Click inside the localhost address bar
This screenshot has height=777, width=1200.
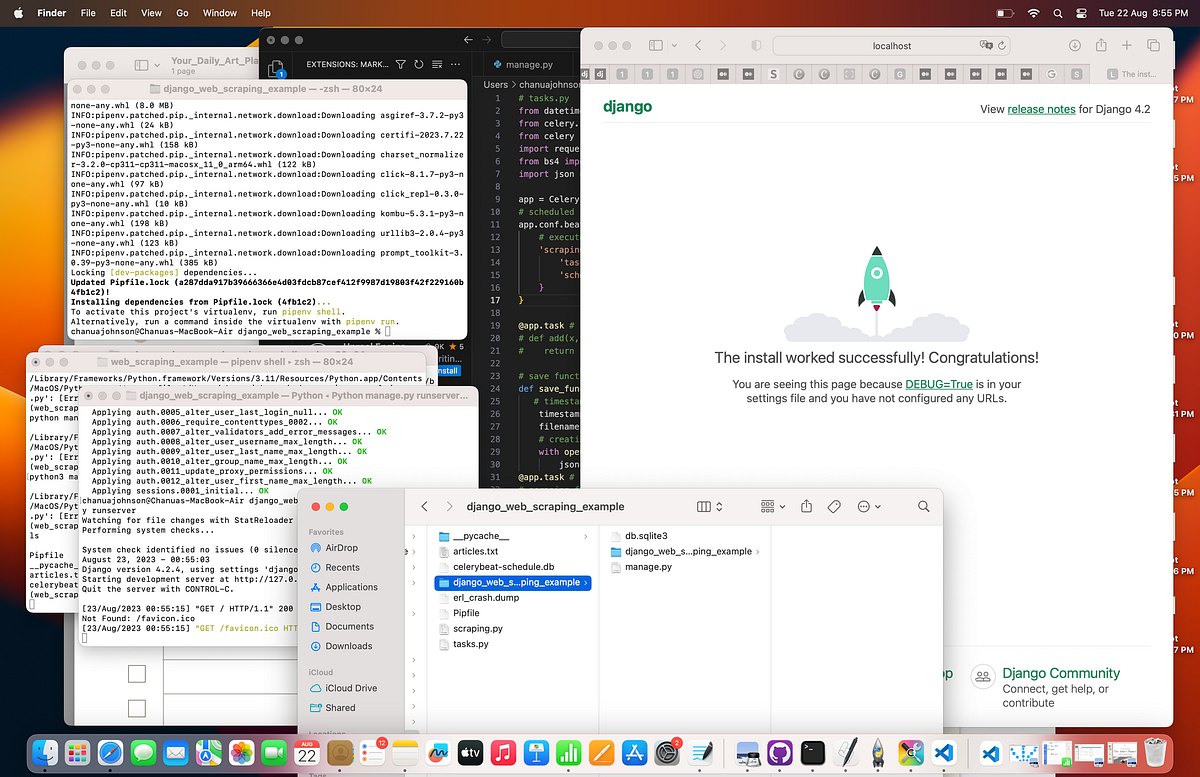click(x=890, y=45)
